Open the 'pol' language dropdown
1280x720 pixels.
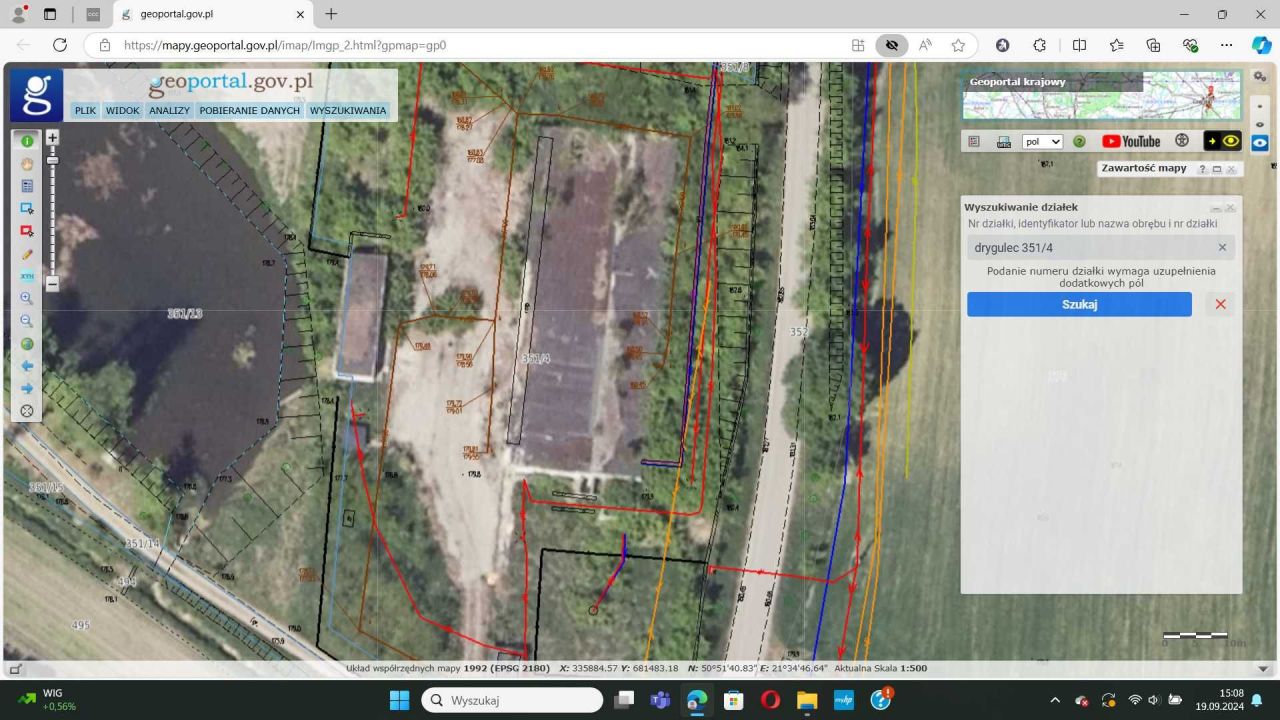click(1042, 142)
